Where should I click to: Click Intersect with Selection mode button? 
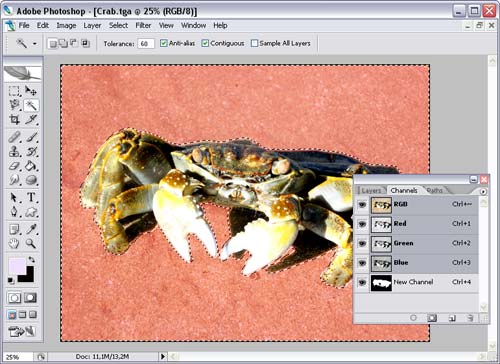pyautogui.click(x=85, y=44)
